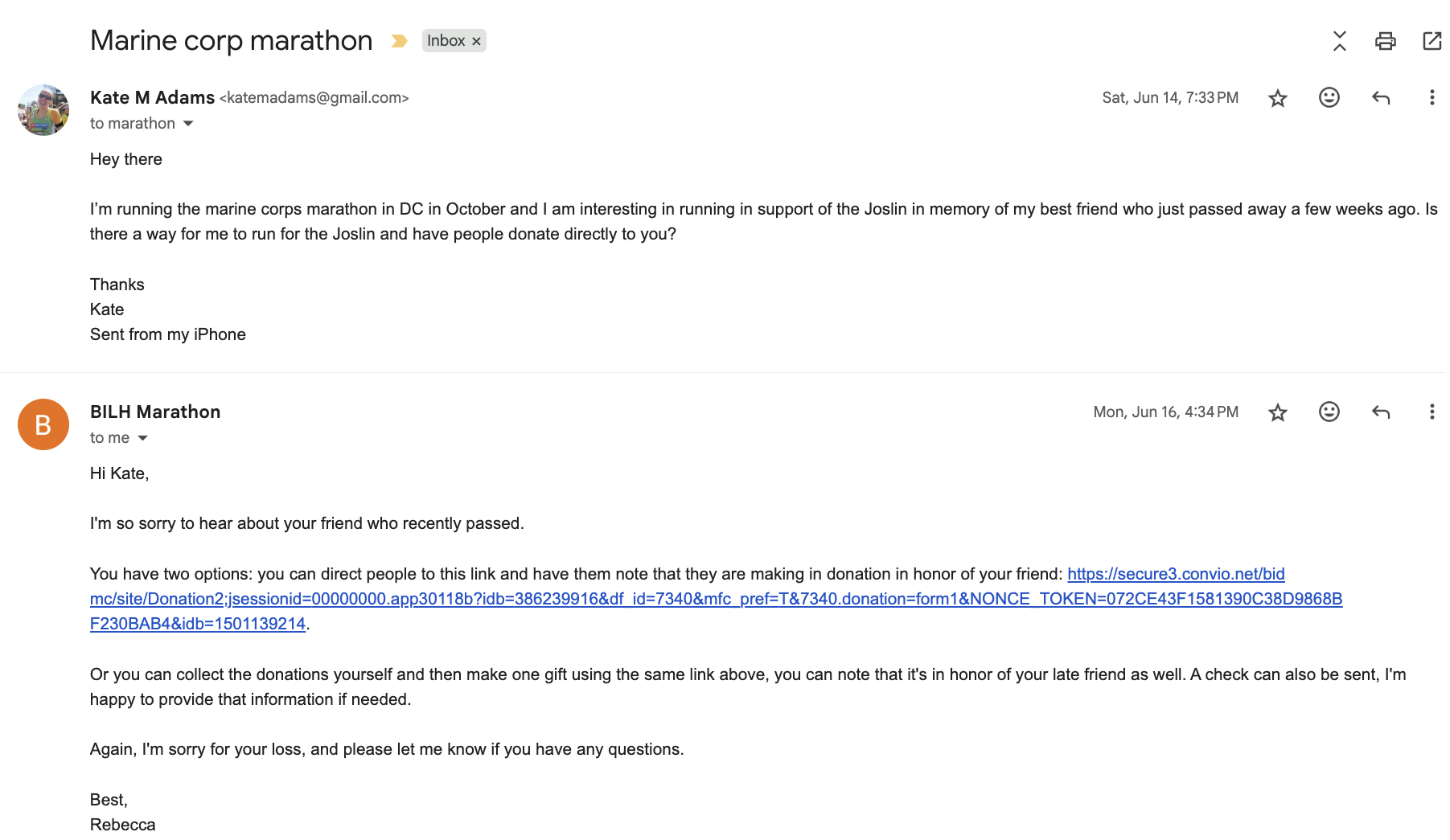Toggle the importance marker beside subject
The image size is (1450, 840).
[399, 41]
